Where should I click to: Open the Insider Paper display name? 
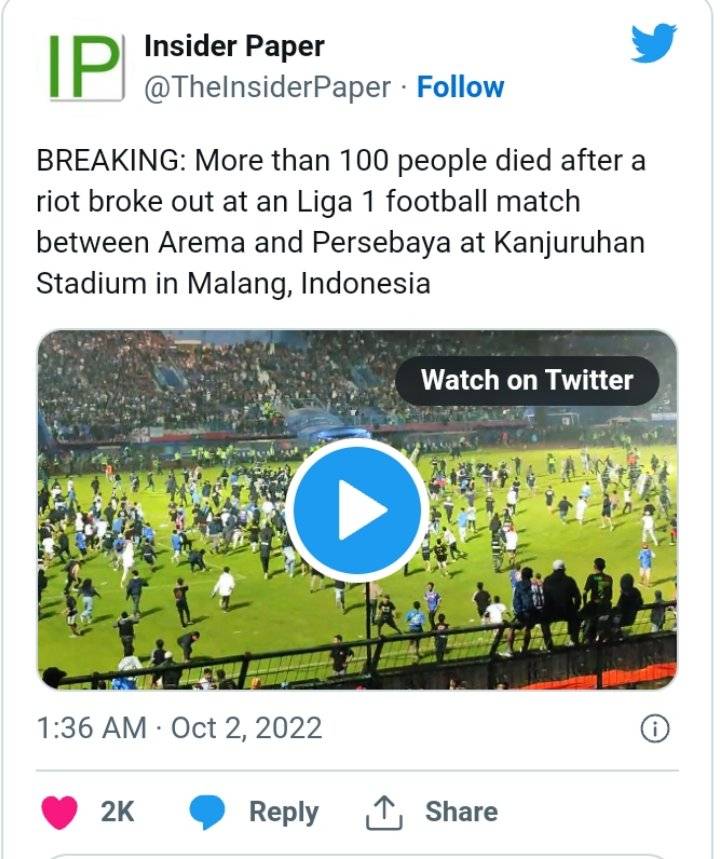(x=234, y=46)
